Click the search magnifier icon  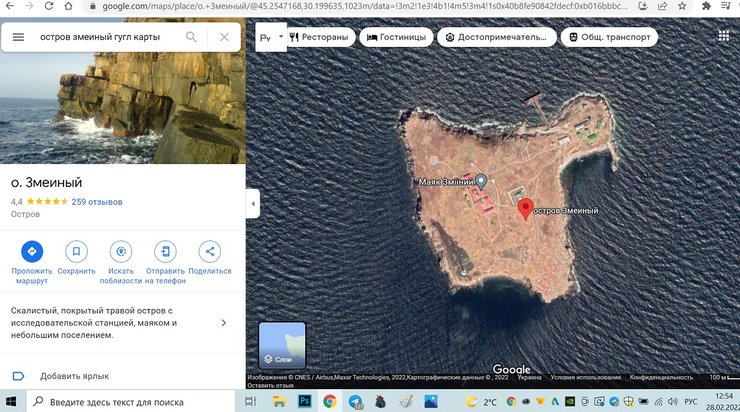(191, 38)
